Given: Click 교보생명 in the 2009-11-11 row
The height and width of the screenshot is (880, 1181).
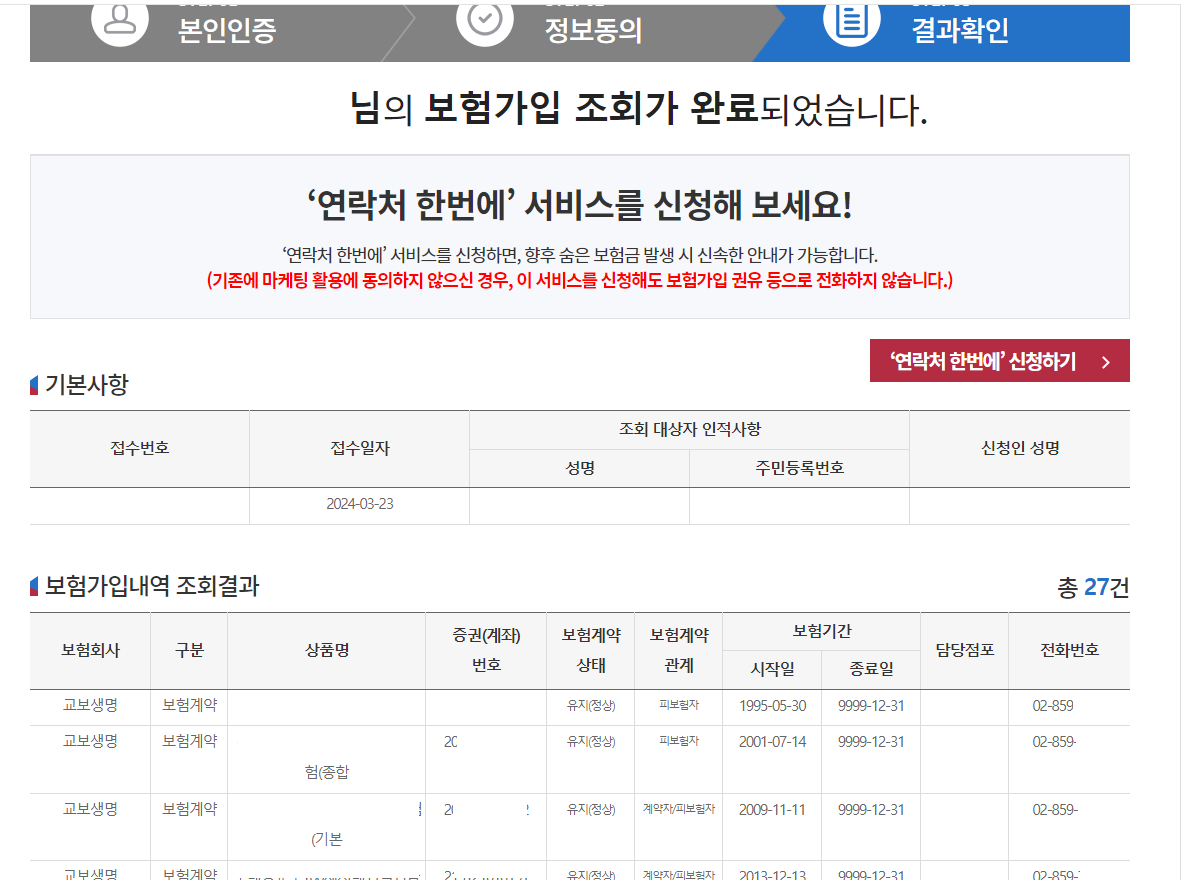Looking at the screenshot, I should 90,809.
